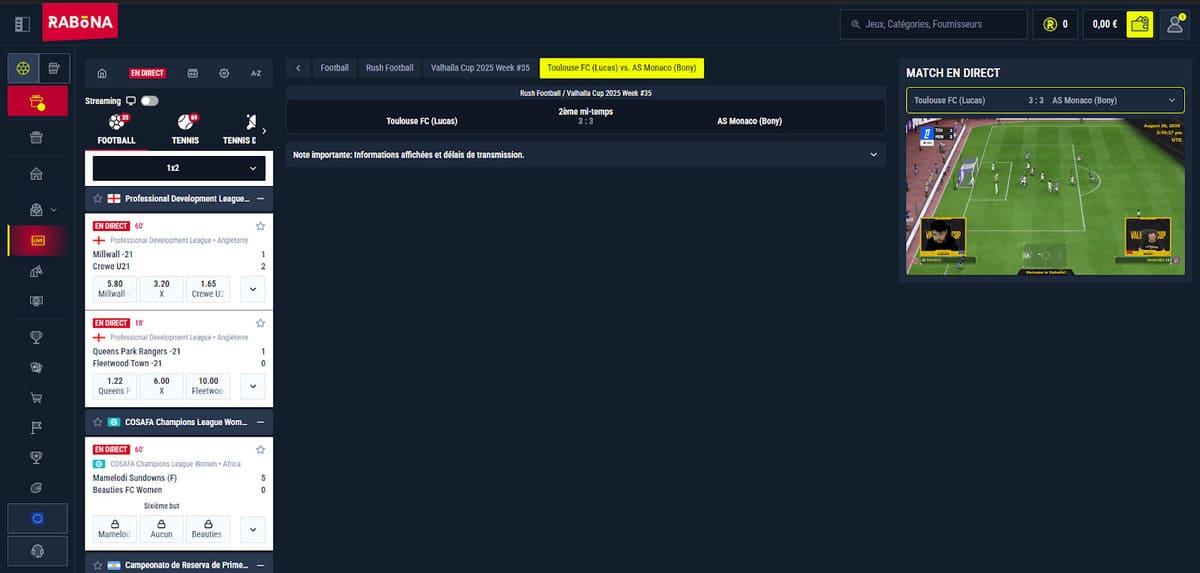Favorite the Millwall -21 vs Crewe U21 match

260,226
